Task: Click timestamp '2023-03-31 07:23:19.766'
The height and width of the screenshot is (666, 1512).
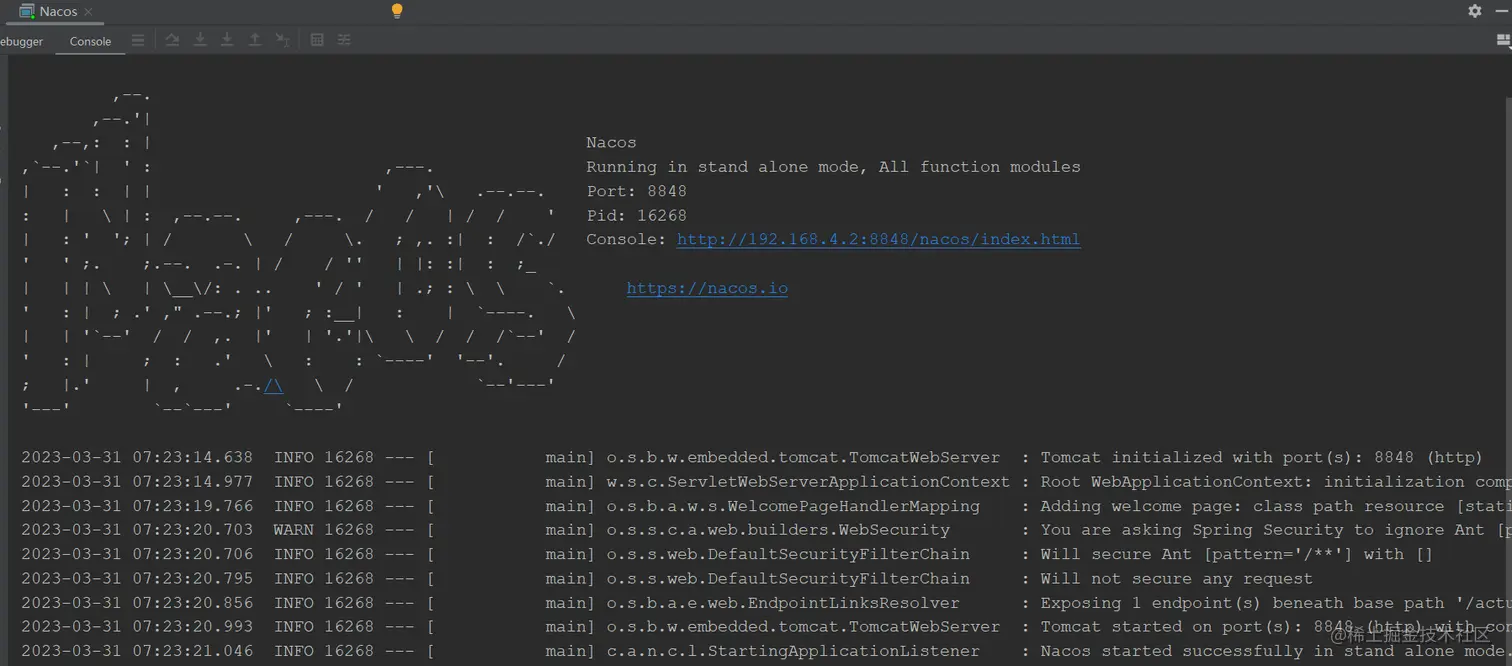Action: [137, 506]
